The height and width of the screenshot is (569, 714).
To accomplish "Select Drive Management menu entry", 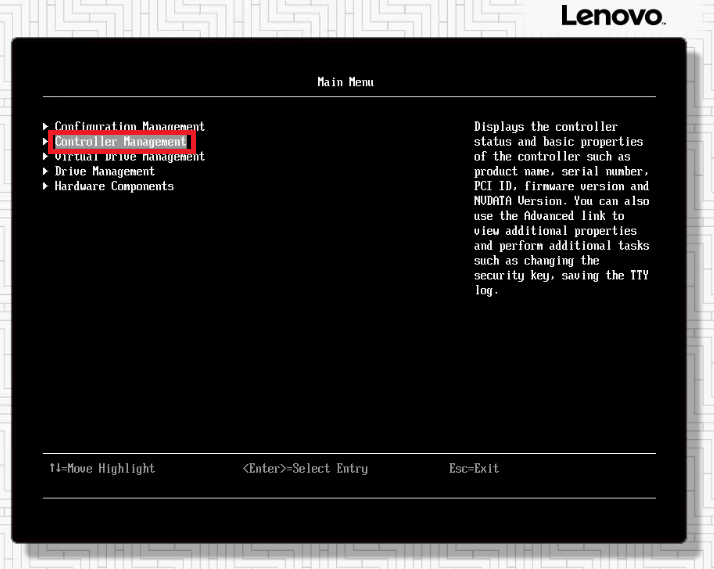I will (104, 171).
